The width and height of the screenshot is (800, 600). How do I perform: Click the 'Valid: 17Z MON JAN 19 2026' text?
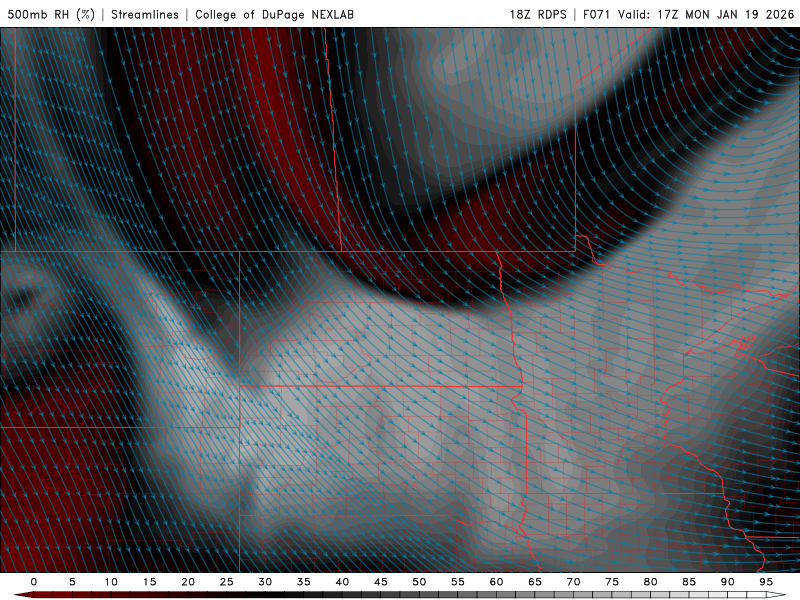pos(706,14)
